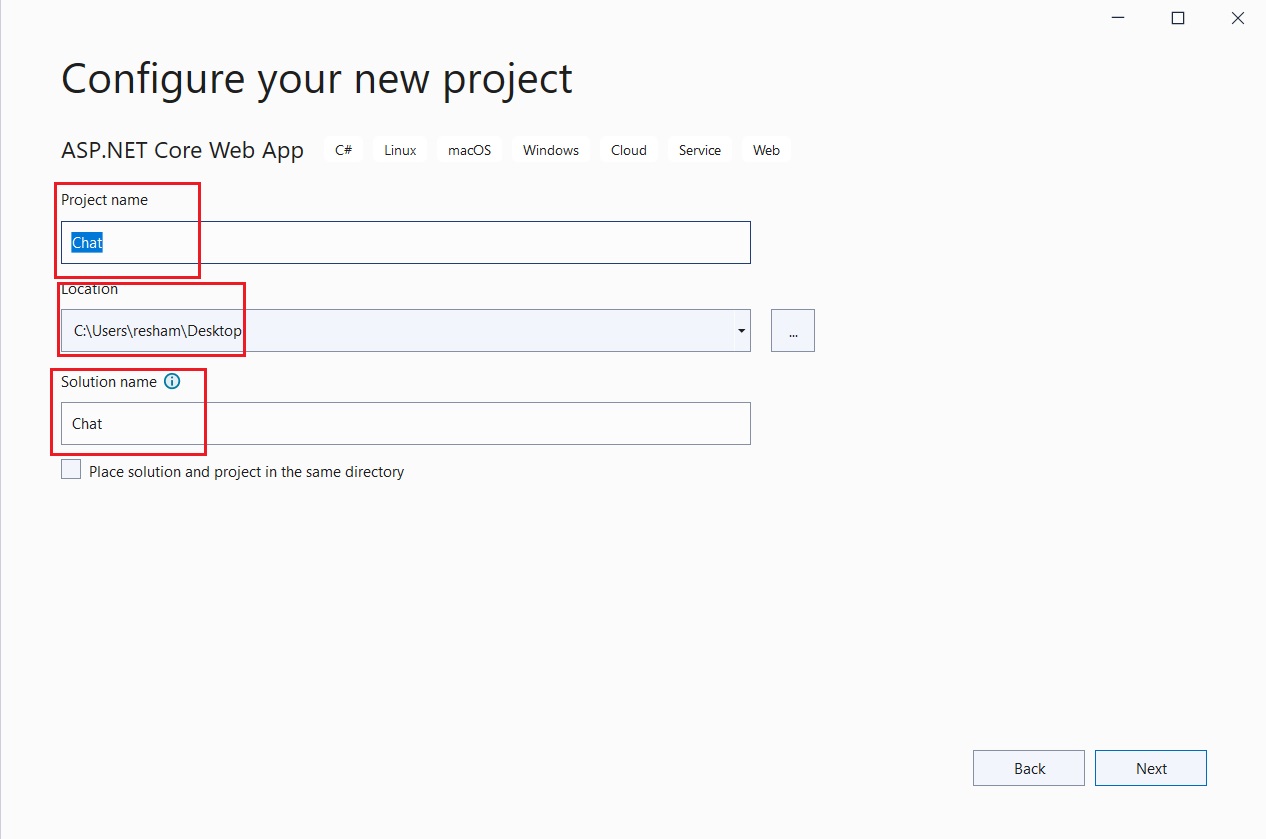Click the Web tag

[766, 150]
